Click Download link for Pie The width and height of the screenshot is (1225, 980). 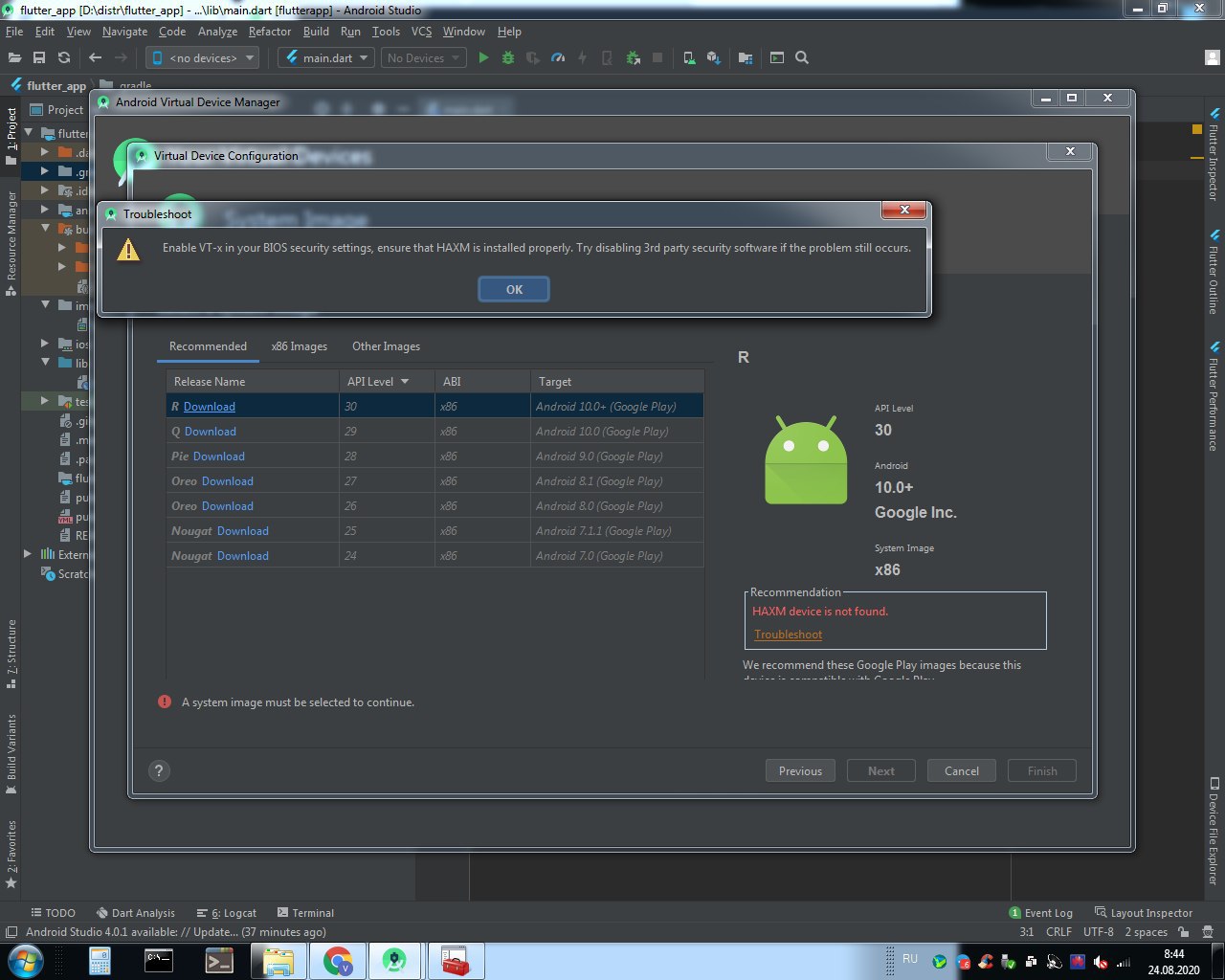(219, 457)
